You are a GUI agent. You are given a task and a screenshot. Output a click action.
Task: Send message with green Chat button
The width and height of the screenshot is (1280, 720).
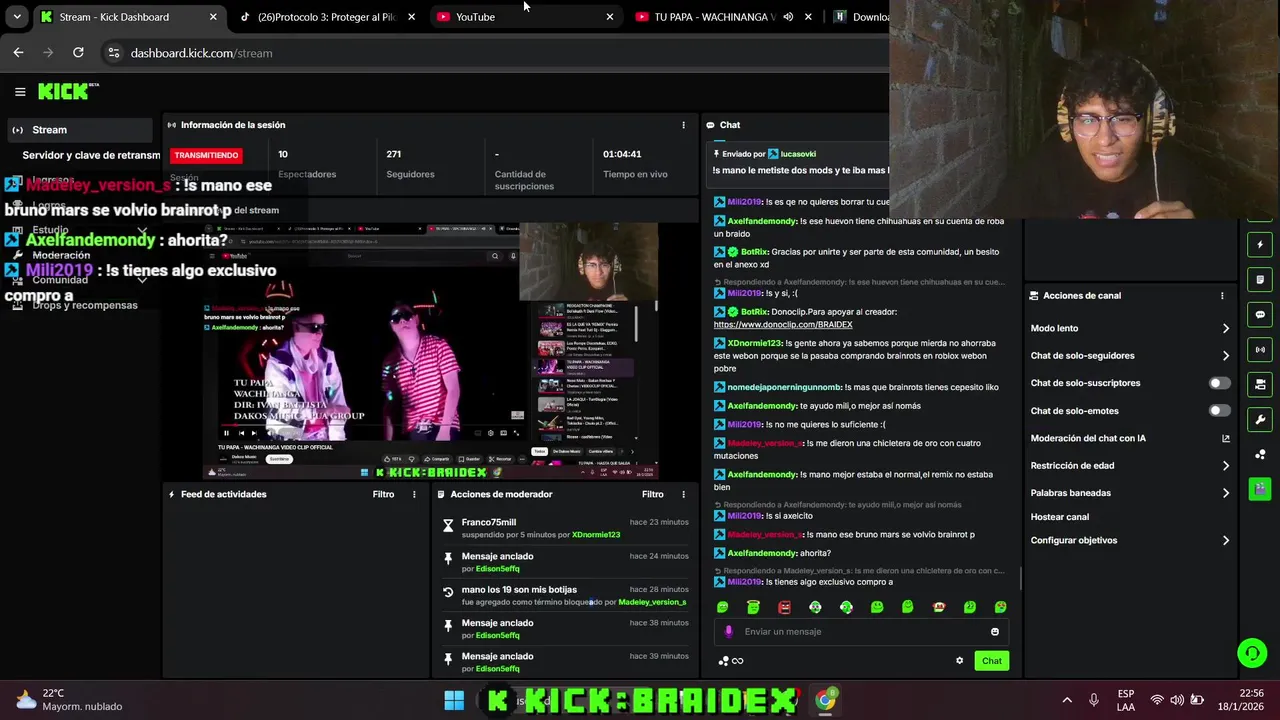(x=991, y=660)
